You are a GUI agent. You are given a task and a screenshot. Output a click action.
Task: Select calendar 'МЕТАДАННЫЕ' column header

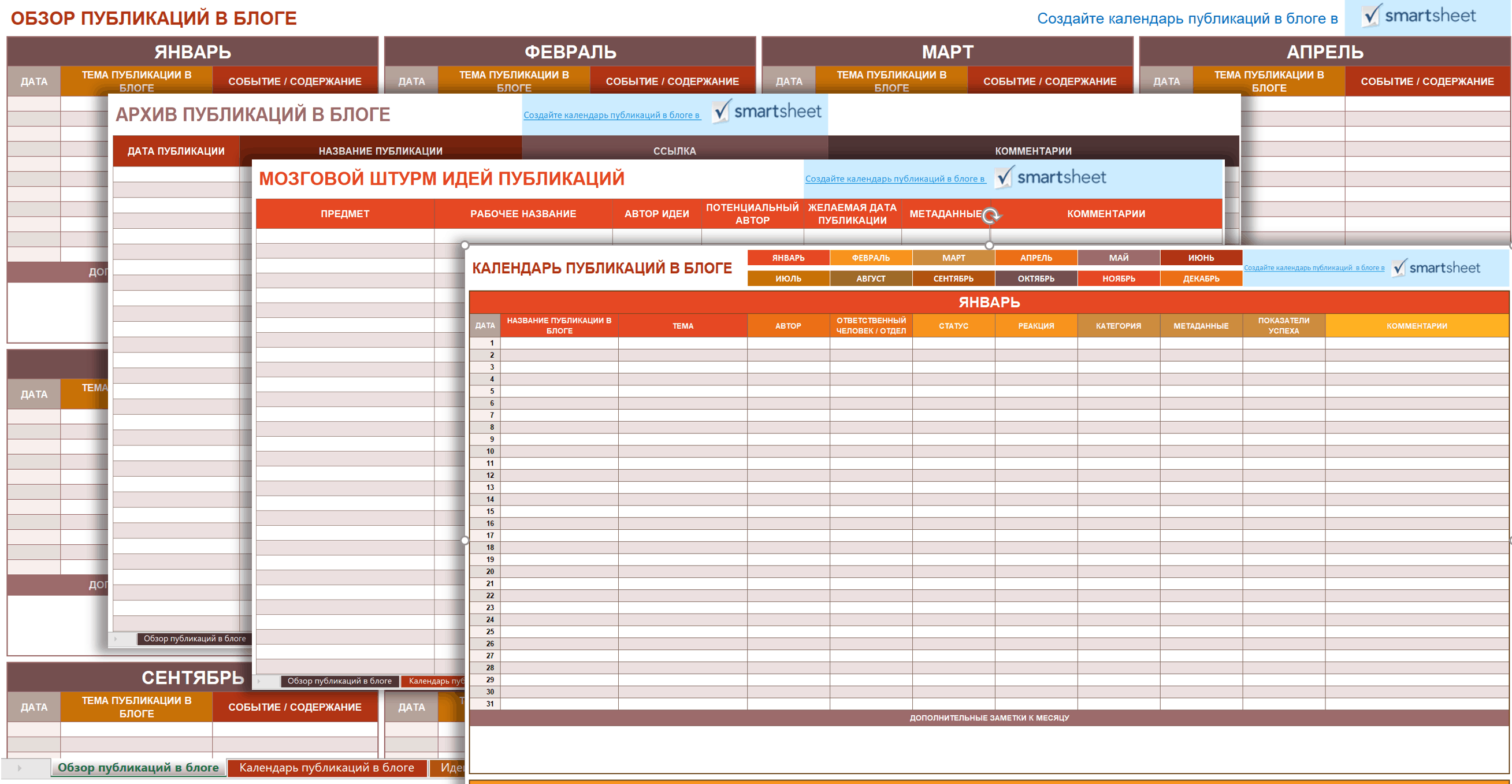pyautogui.click(x=1201, y=326)
